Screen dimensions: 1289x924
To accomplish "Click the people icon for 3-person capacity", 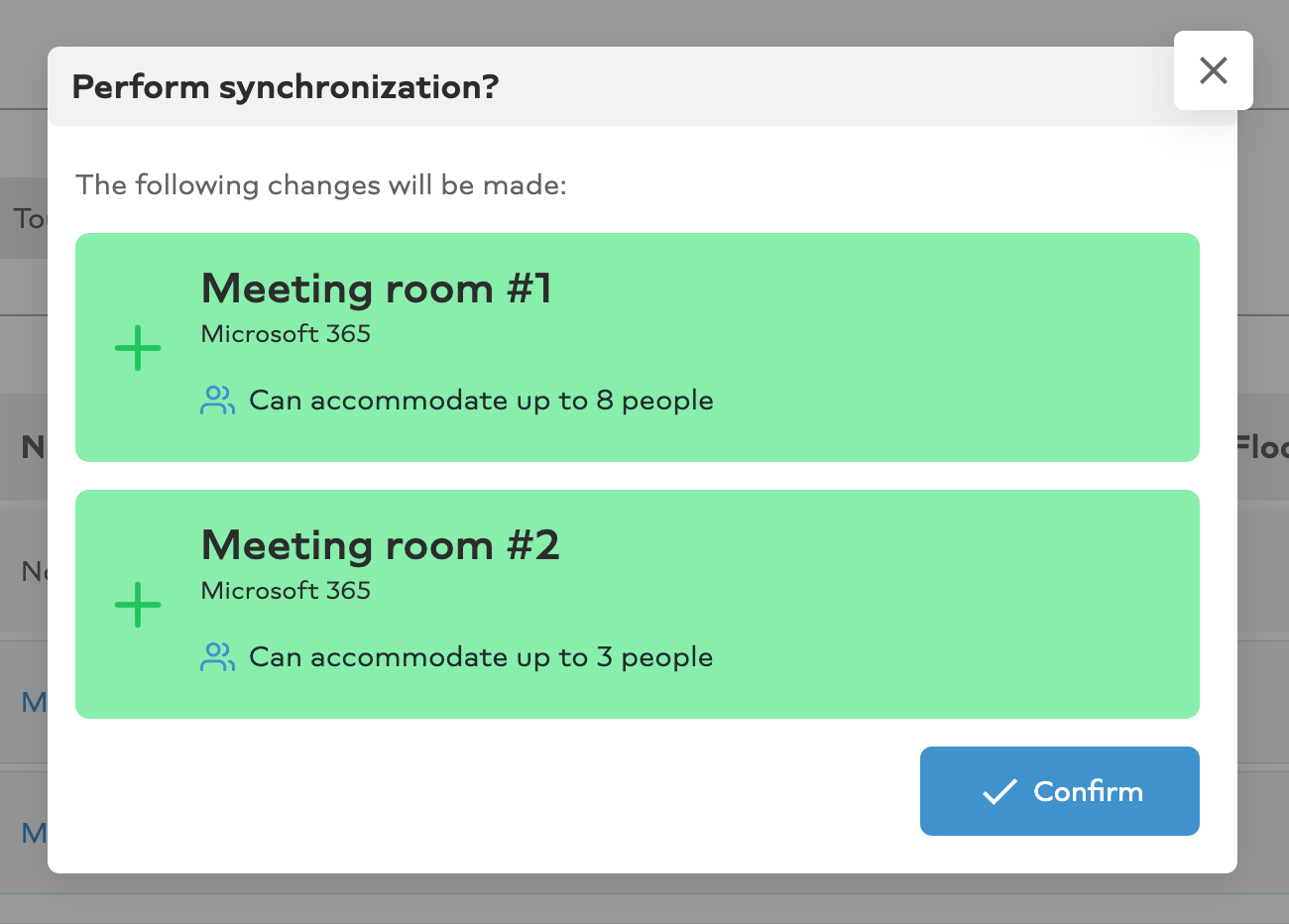I will click(x=217, y=657).
